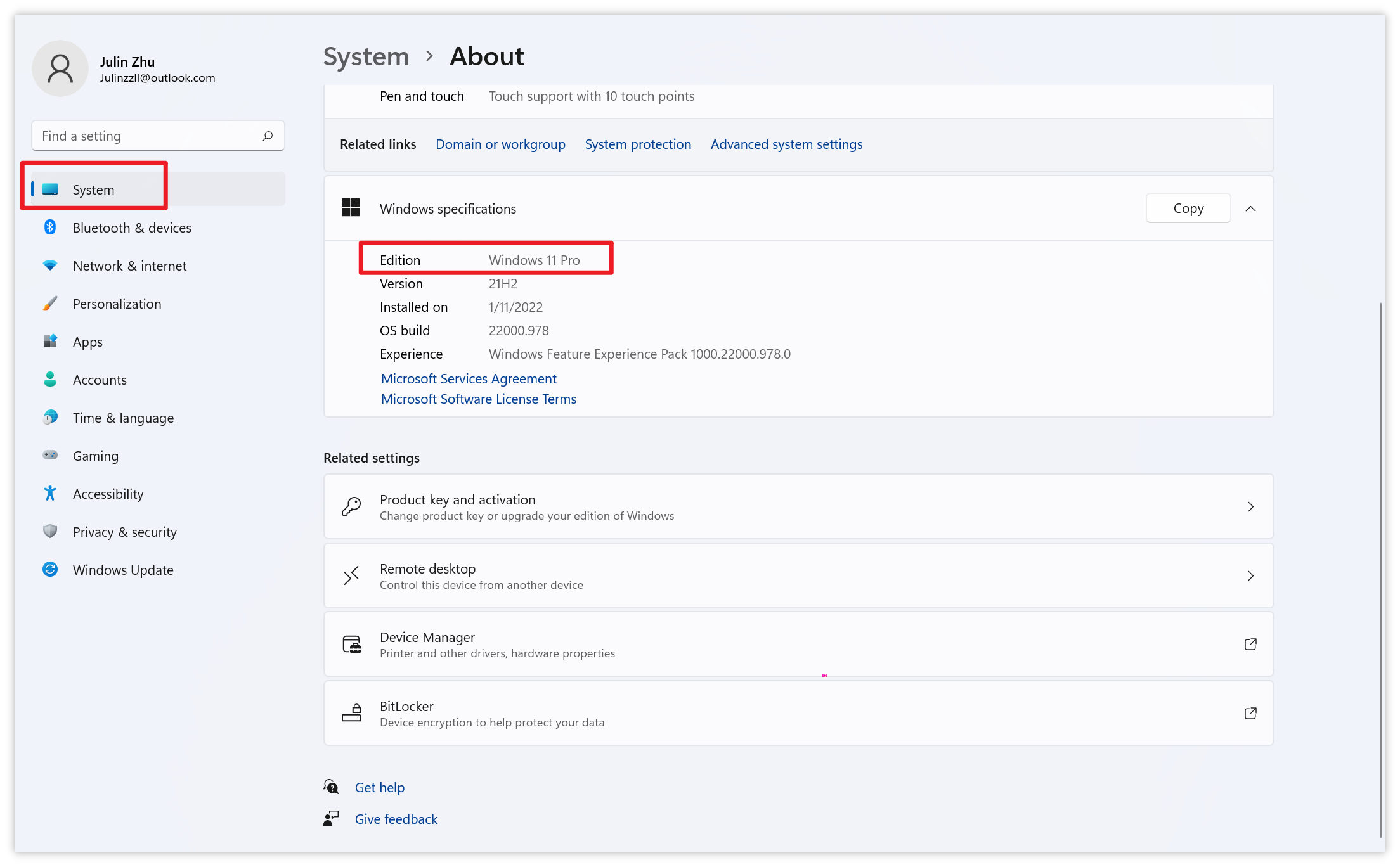Copy the Windows specifications
This screenshot has width=1400, height=867.
[x=1188, y=209]
